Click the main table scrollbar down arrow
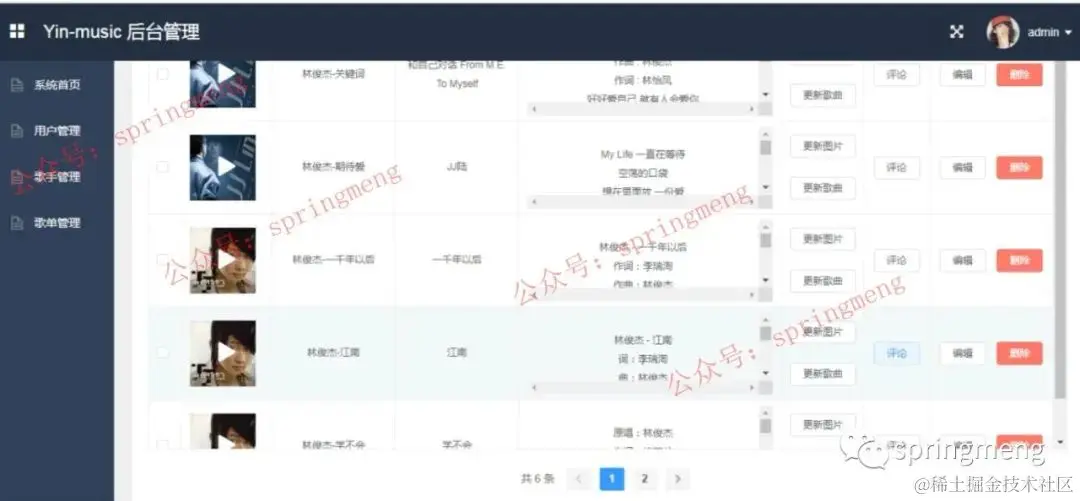 [x=1060, y=442]
